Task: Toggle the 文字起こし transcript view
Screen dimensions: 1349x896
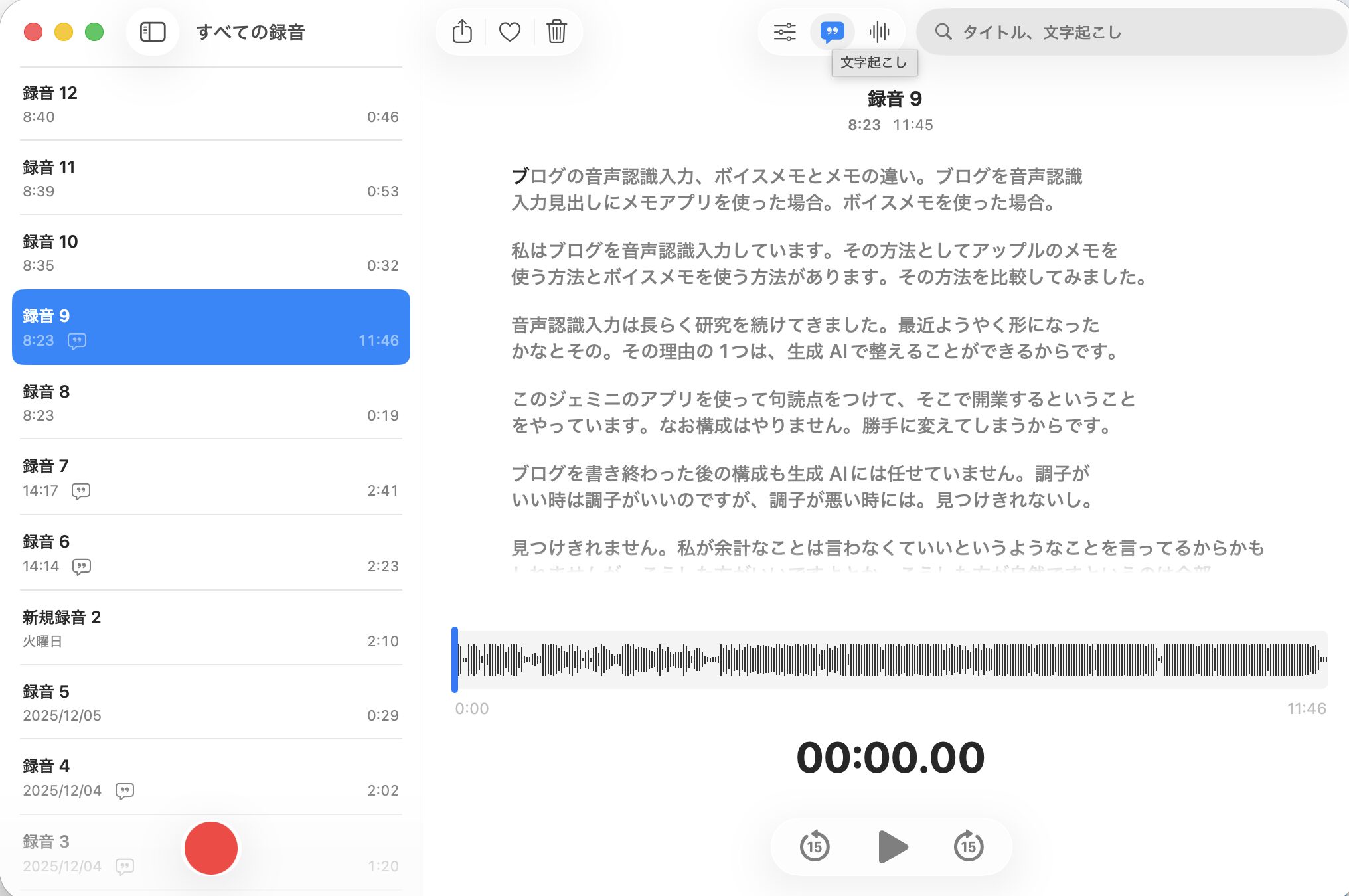Action: 832,32
